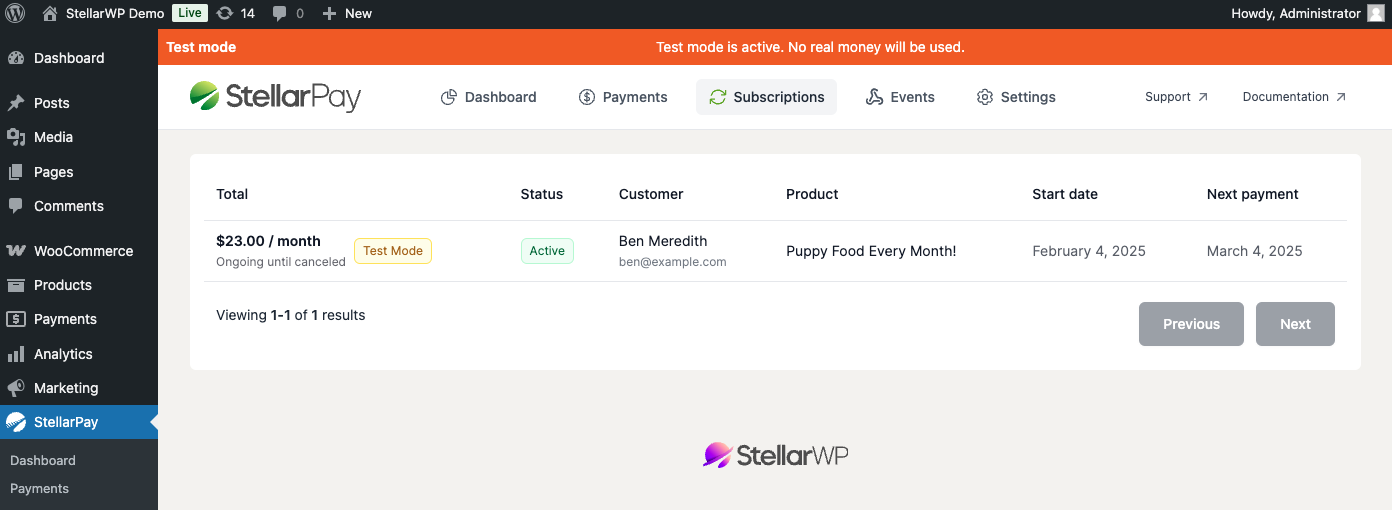This screenshot has width=1392, height=510.
Task: Select the Payments tab in StellarPay header
Action: tap(623, 97)
